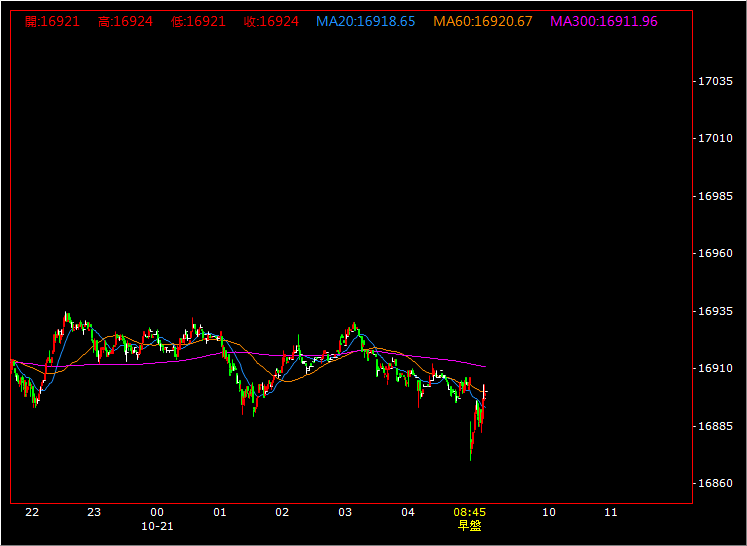This screenshot has height=546, width=747.
Task: Click the 01 hour time axis label
Action: 220,512
